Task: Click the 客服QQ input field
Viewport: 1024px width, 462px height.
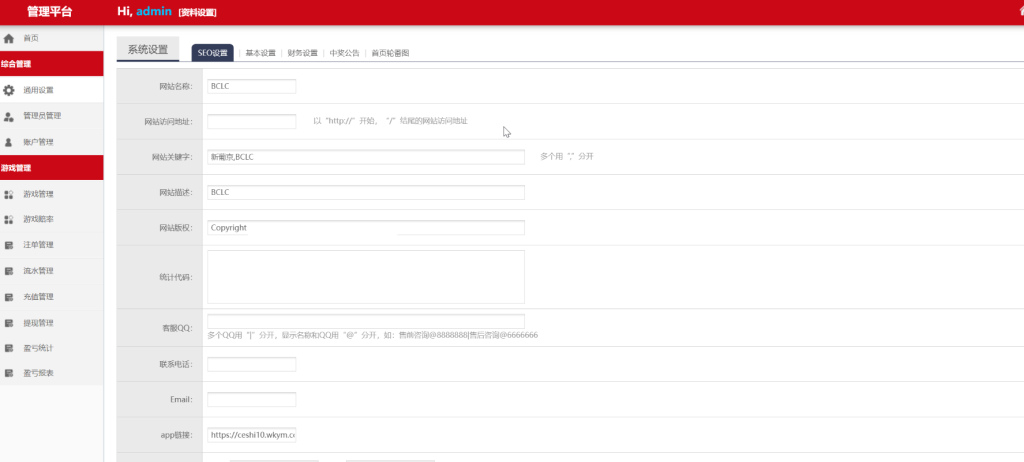Action: point(366,322)
